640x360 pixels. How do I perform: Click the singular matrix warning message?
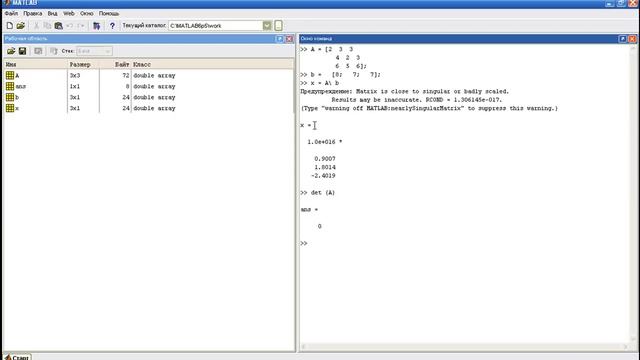404,91
